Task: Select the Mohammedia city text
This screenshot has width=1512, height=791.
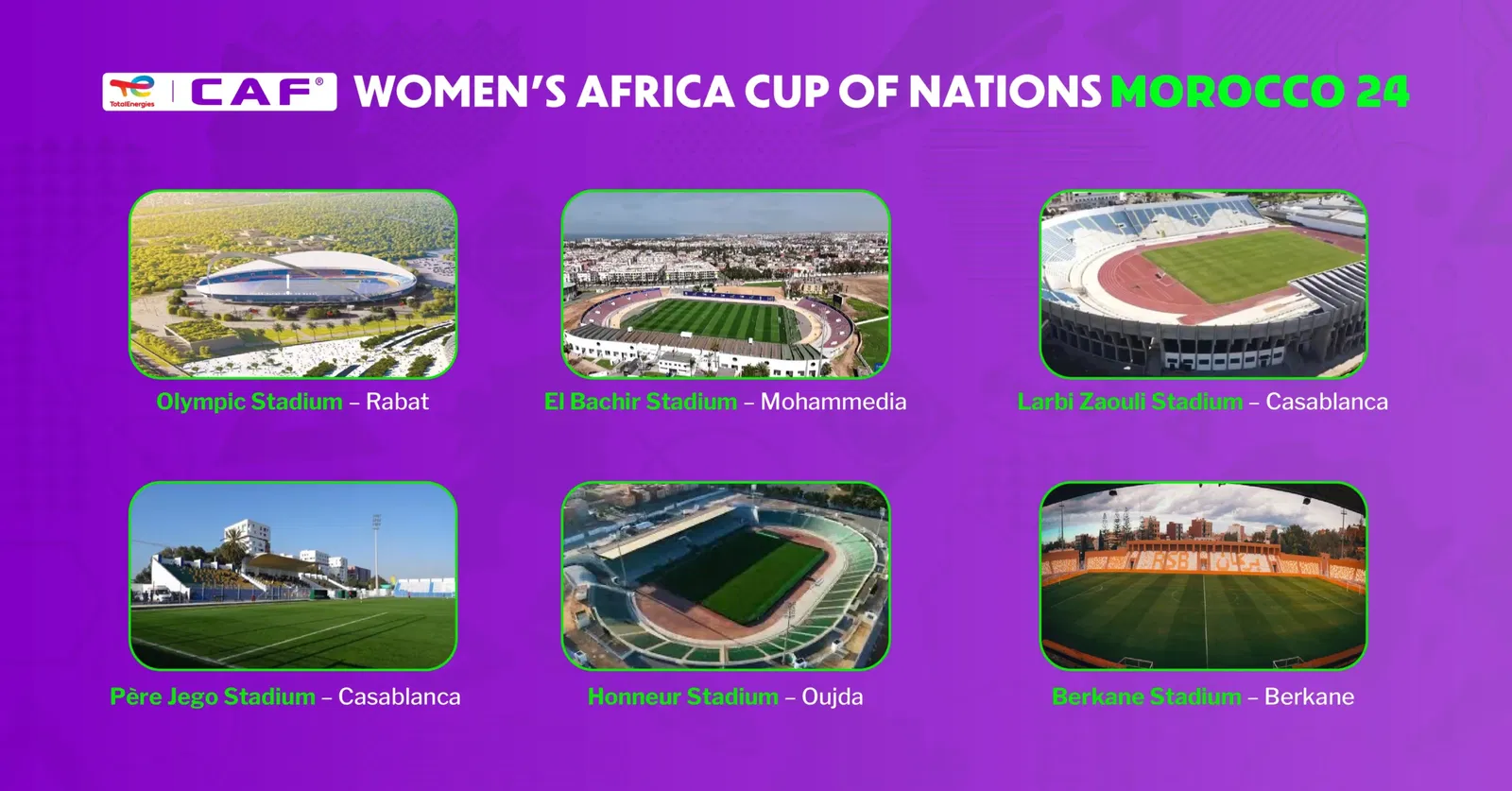Action: pyautogui.click(x=833, y=402)
